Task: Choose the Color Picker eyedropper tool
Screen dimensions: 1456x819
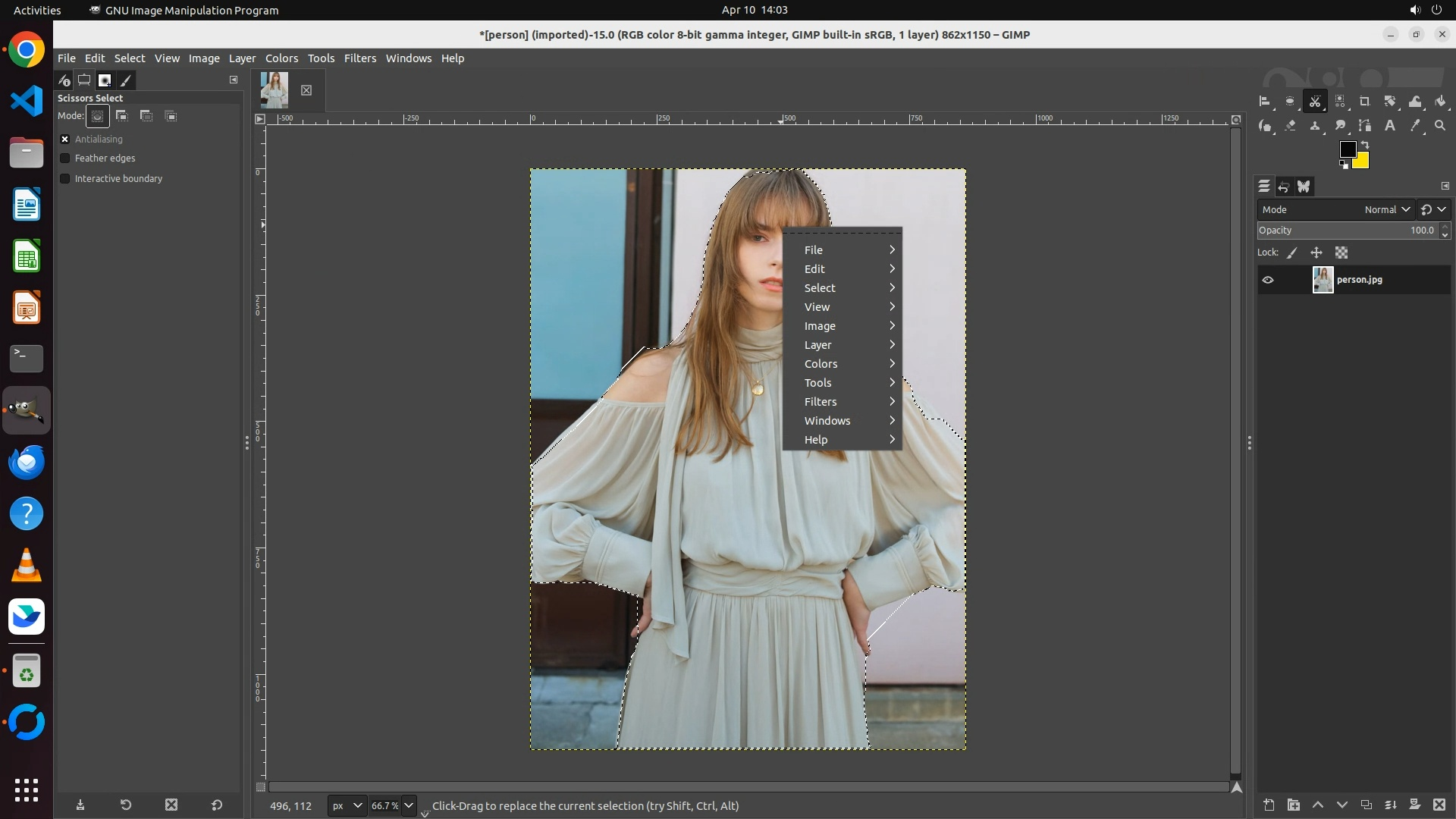Action: pos(1415,126)
